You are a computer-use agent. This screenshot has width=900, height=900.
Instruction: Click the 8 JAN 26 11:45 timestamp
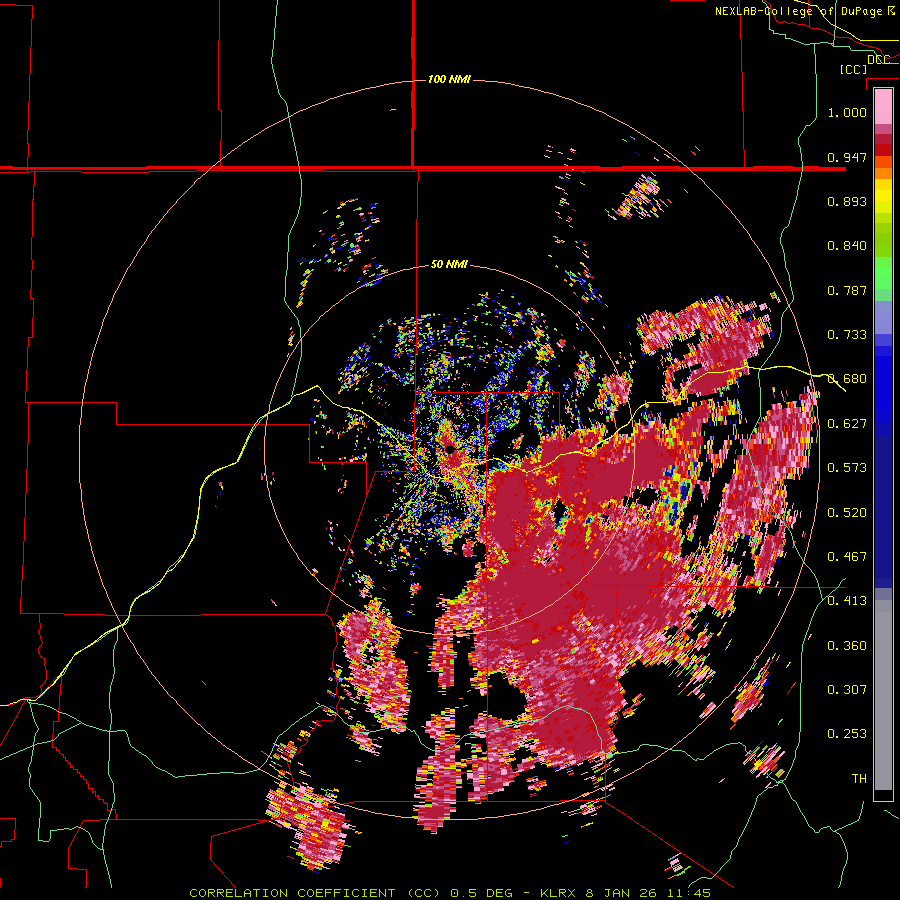648,893
